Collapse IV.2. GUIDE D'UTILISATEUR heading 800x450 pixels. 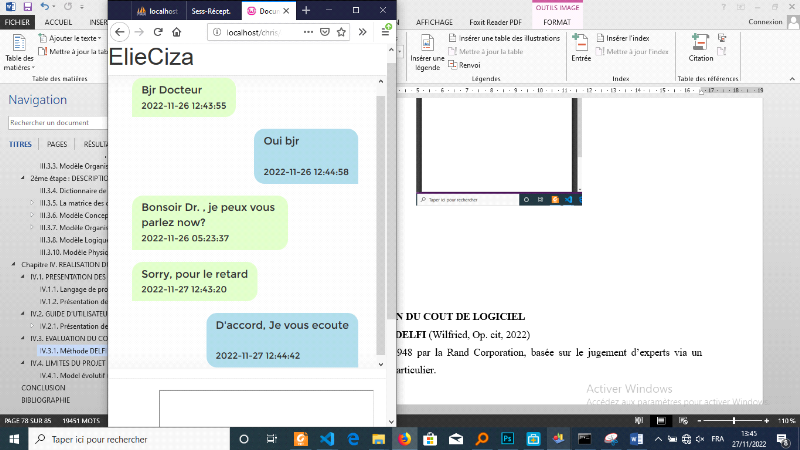(x=22, y=314)
